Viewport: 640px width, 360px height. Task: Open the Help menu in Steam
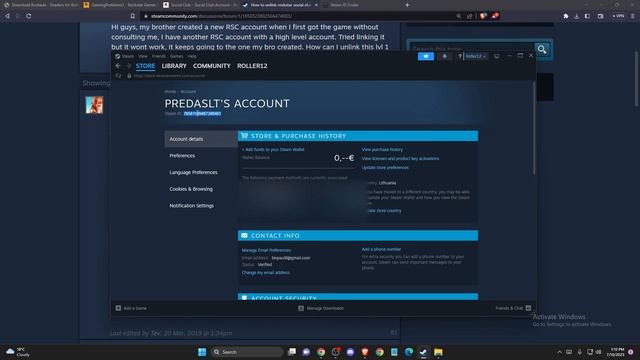(192, 56)
